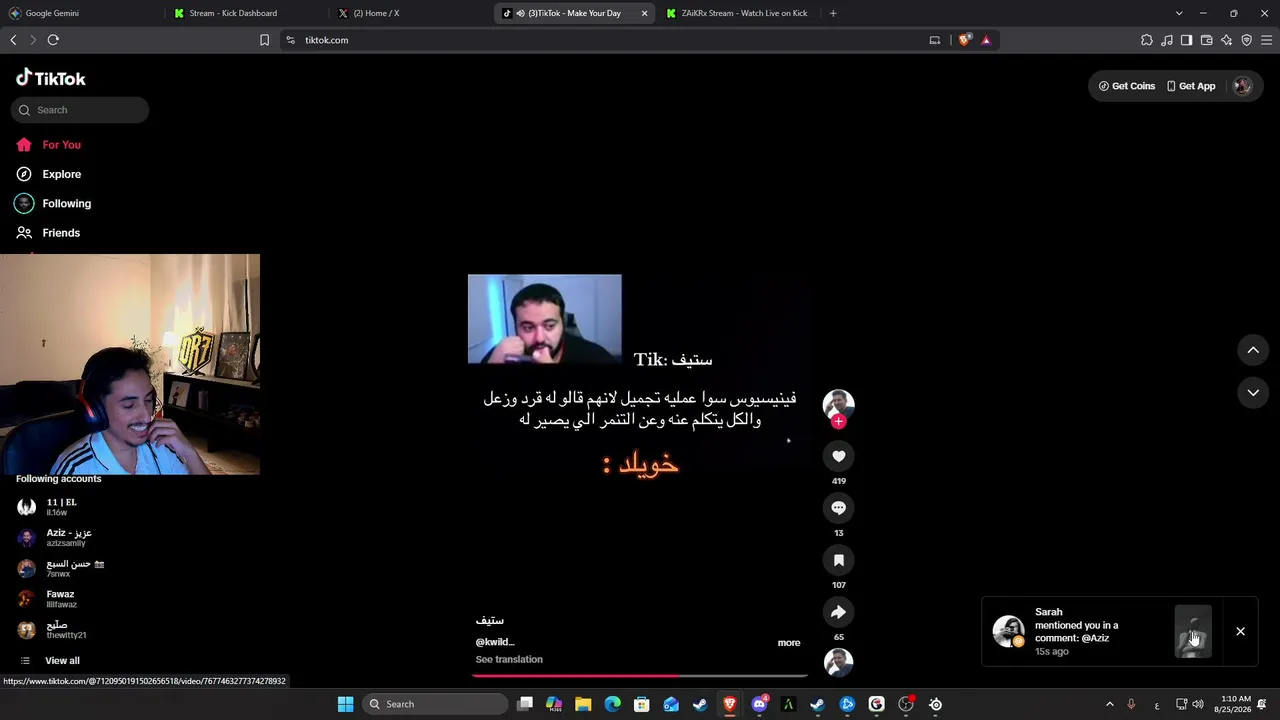Open comments on the video
1280x720 pixels.
coord(838,508)
